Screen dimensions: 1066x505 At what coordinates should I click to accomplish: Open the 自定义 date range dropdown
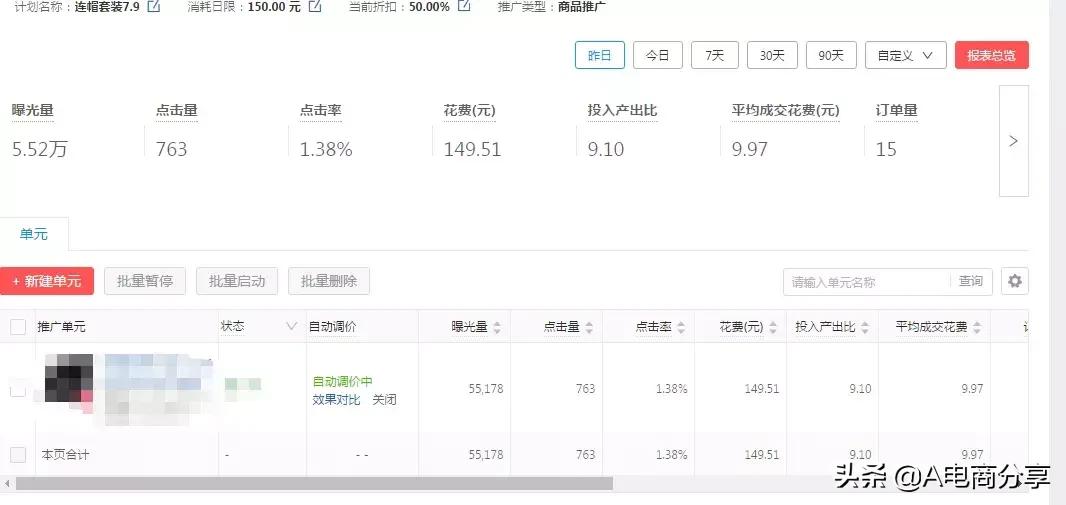[x=906, y=56]
